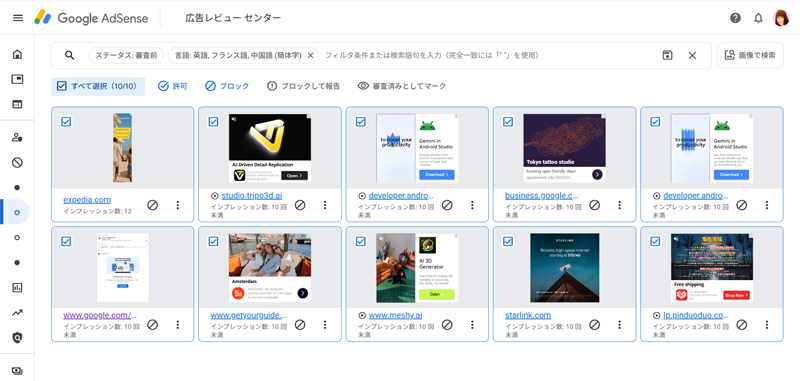
Task: Open the help question-mark icon
Action: (x=735, y=18)
